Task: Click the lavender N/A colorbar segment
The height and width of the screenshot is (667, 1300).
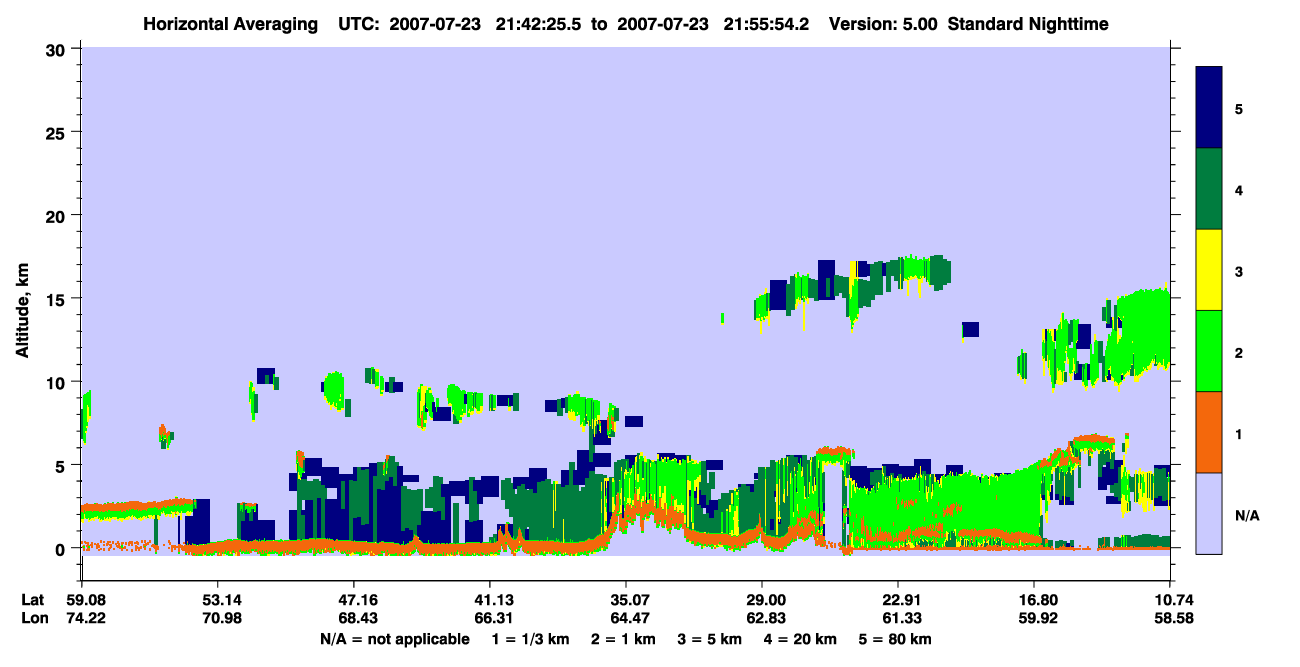Action: [x=1209, y=513]
